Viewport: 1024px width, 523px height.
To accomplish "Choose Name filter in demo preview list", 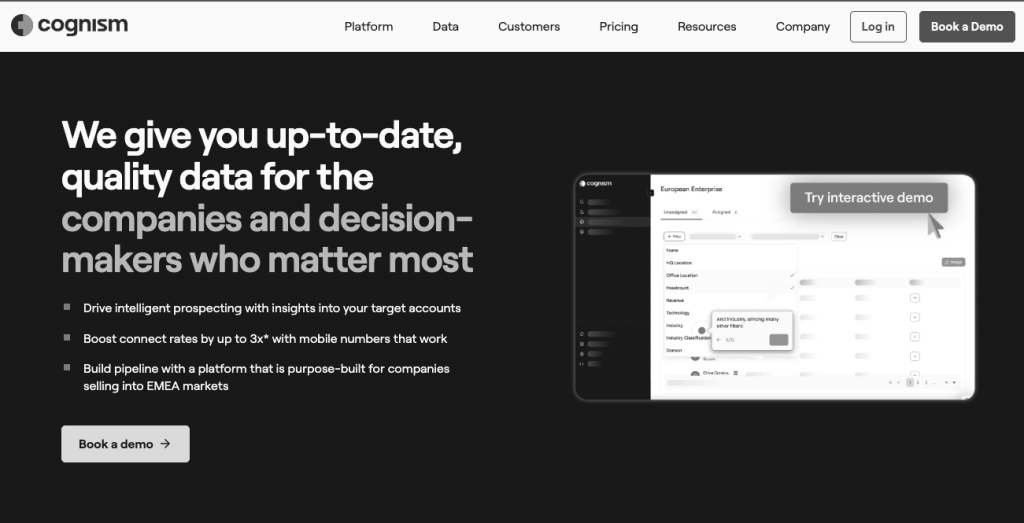I will [672, 250].
